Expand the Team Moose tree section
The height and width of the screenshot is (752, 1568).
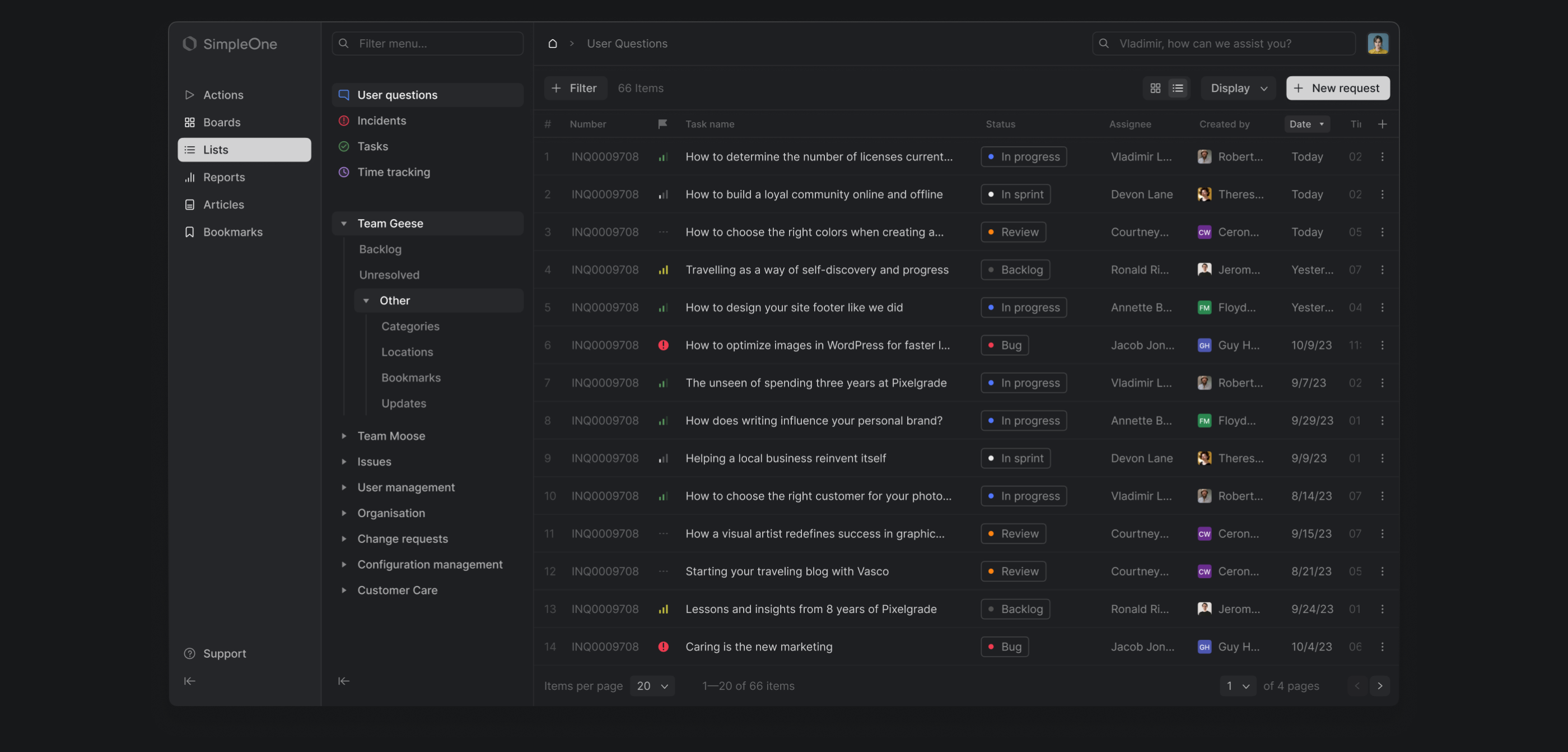click(343, 436)
